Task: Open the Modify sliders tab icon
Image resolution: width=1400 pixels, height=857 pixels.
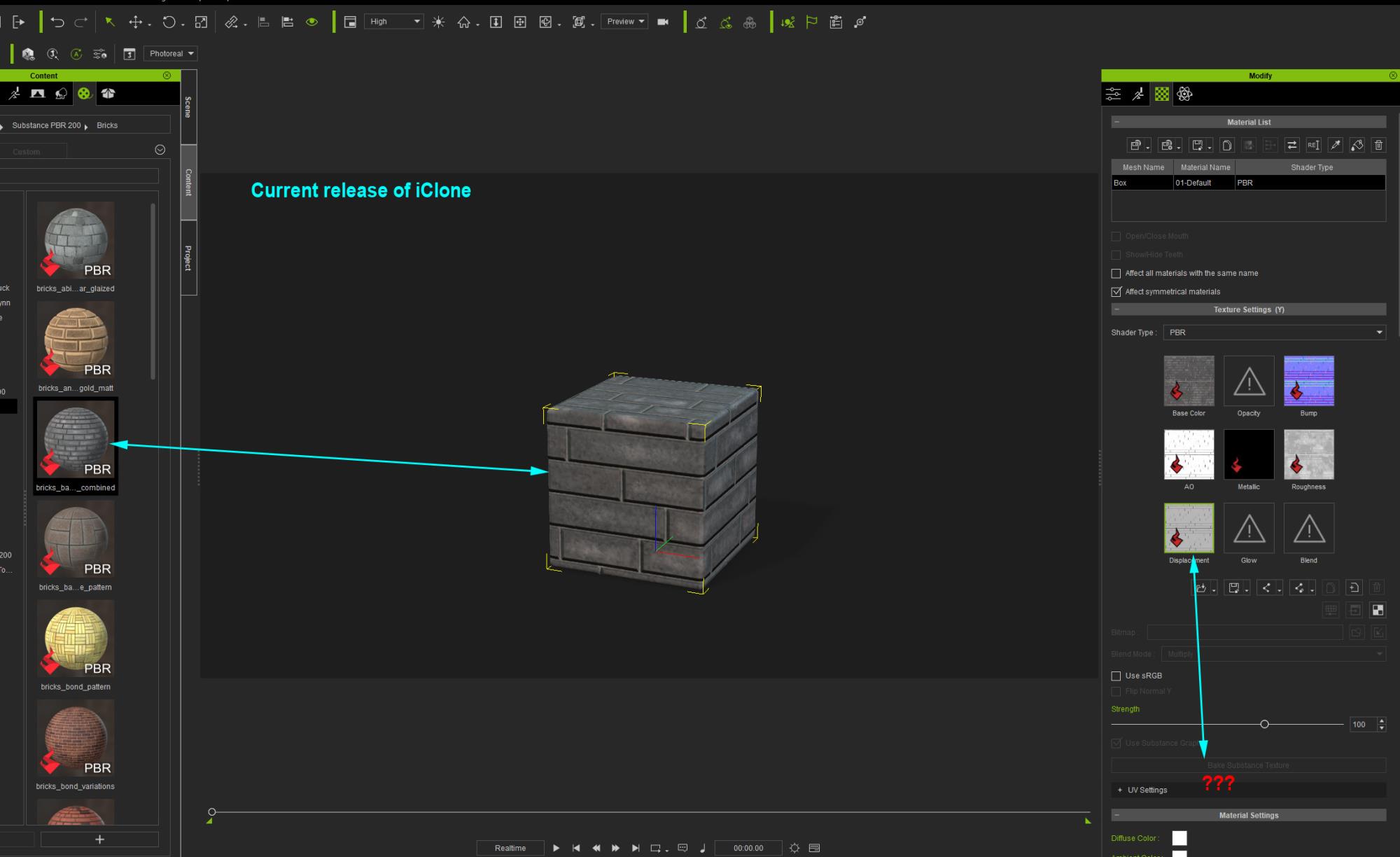Action: pyautogui.click(x=1114, y=94)
